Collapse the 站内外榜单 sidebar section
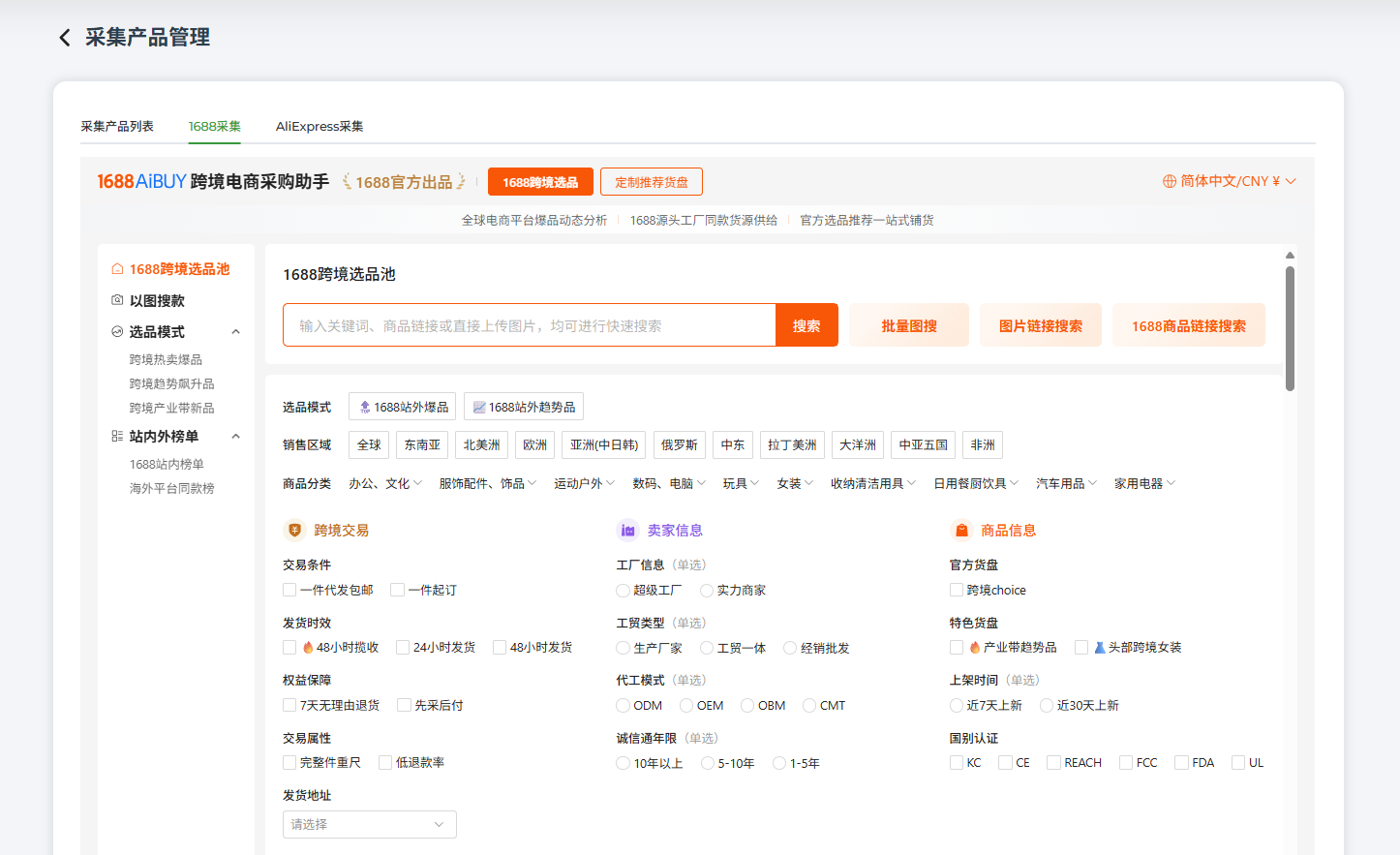Screen dimensions: 1400x855 (x=235, y=437)
